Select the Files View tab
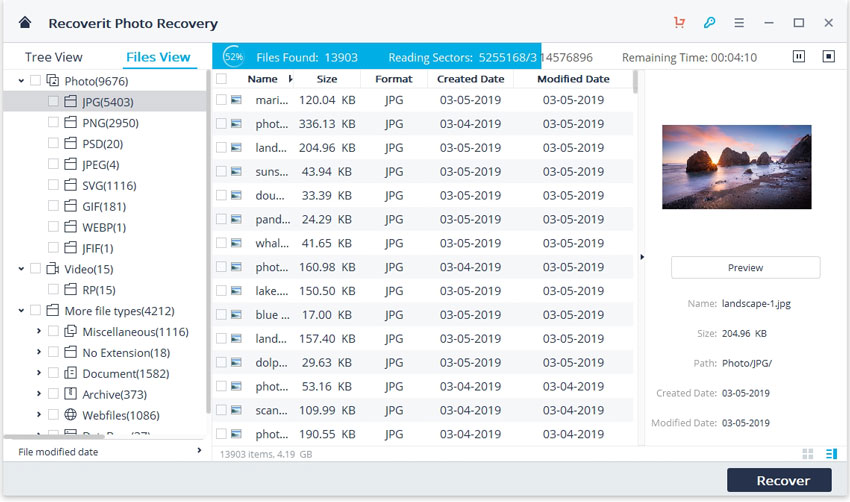The height and width of the screenshot is (502, 850). pyautogui.click(x=158, y=57)
